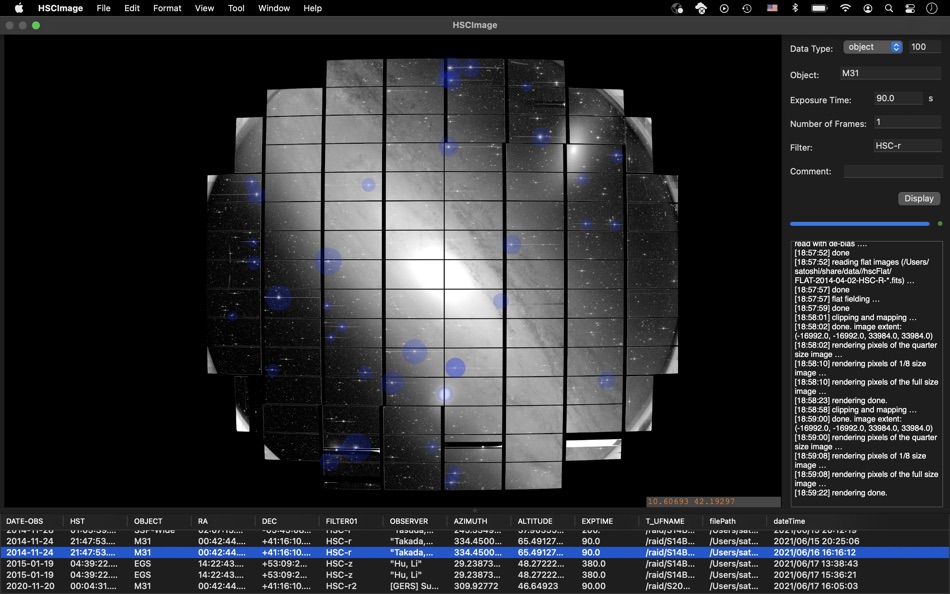This screenshot has height=594, width=950.
Task: Open Control Center icon
Action: [909, 8]
